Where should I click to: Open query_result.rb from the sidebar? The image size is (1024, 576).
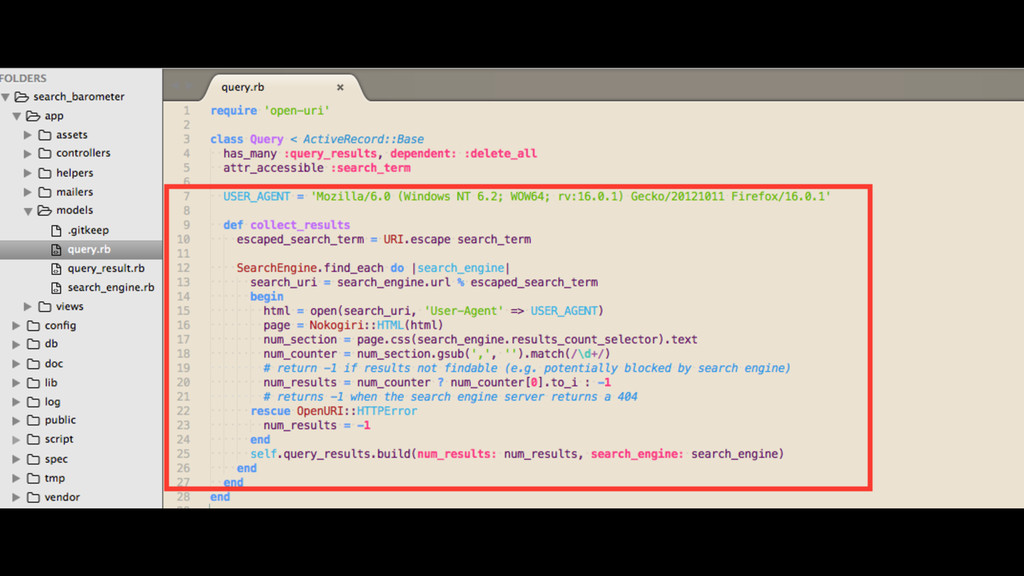tap(106, 268)
